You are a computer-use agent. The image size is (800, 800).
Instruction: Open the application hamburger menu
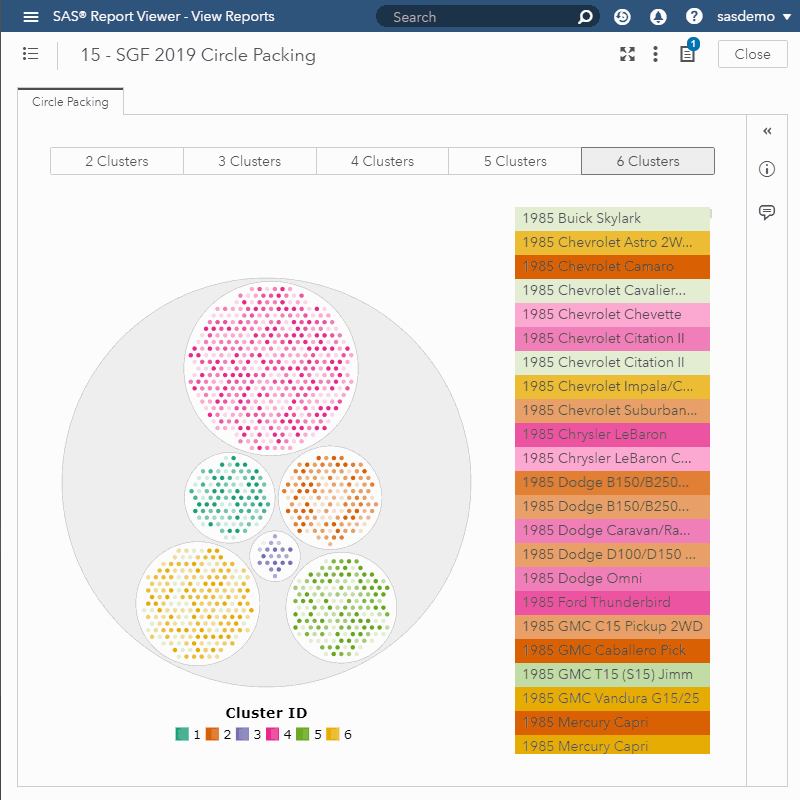pyautogui.click(x=29, y=16)
